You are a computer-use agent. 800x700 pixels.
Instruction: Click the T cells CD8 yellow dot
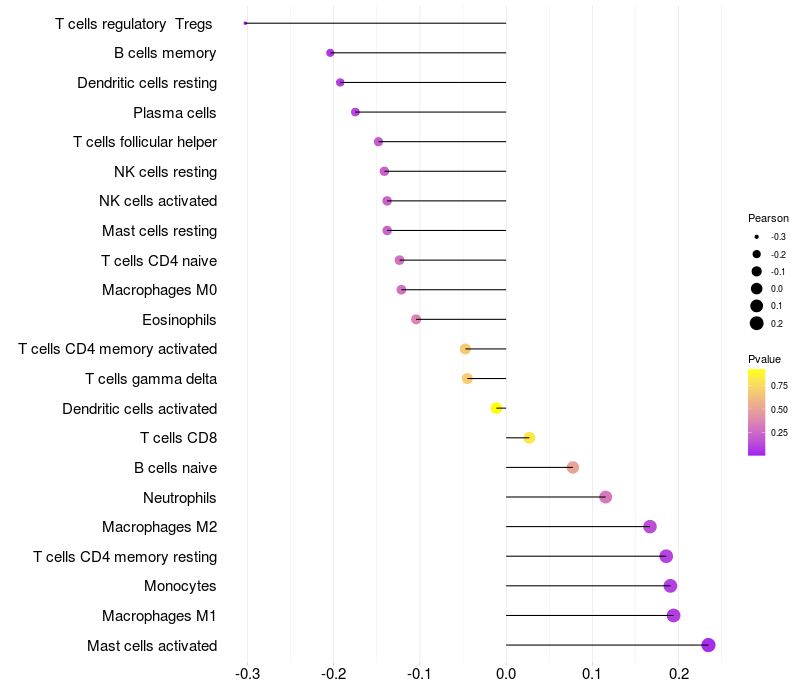point(529,438)
